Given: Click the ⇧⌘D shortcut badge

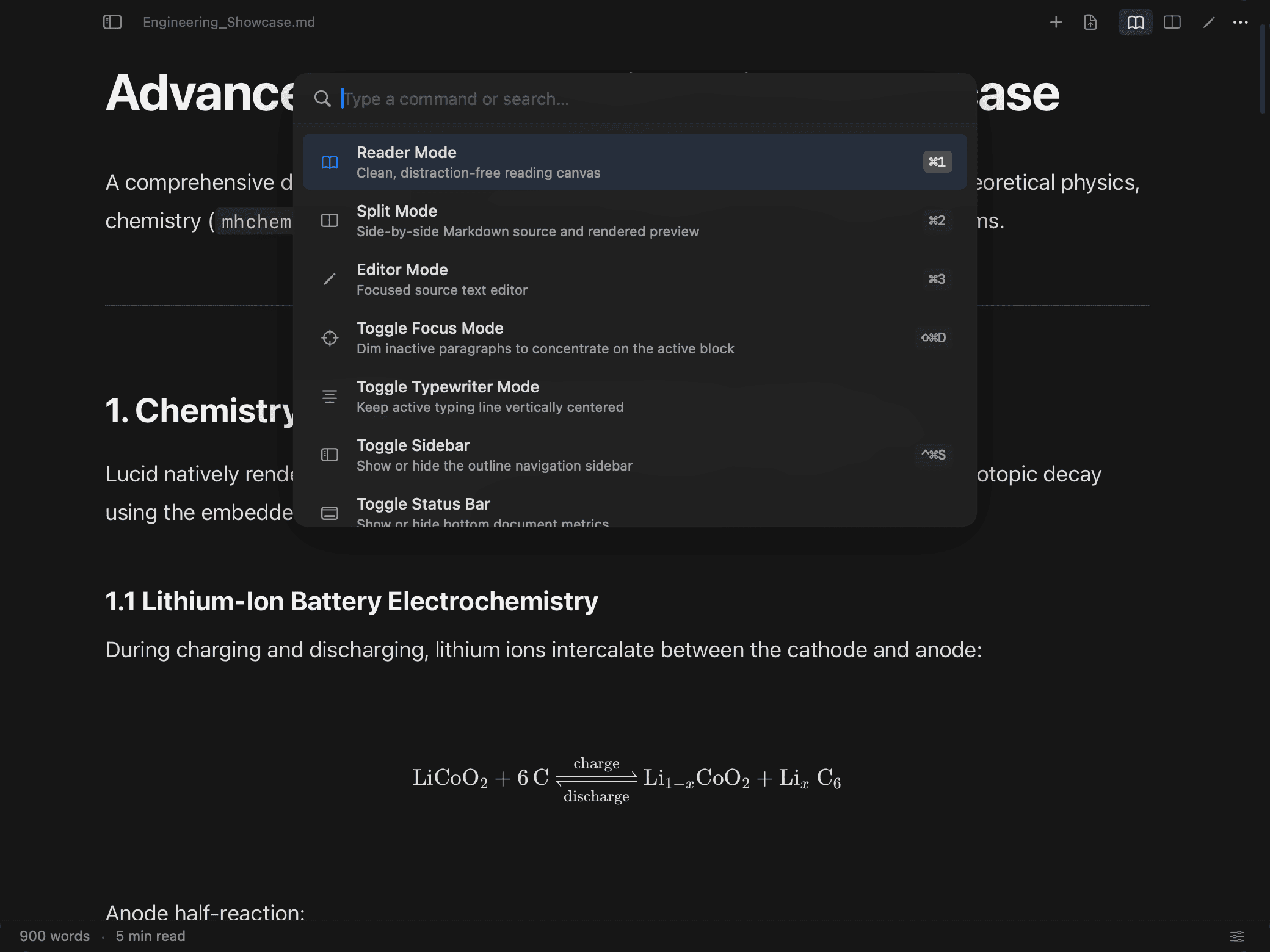Looking at the screenshot, I should point(934,337).
